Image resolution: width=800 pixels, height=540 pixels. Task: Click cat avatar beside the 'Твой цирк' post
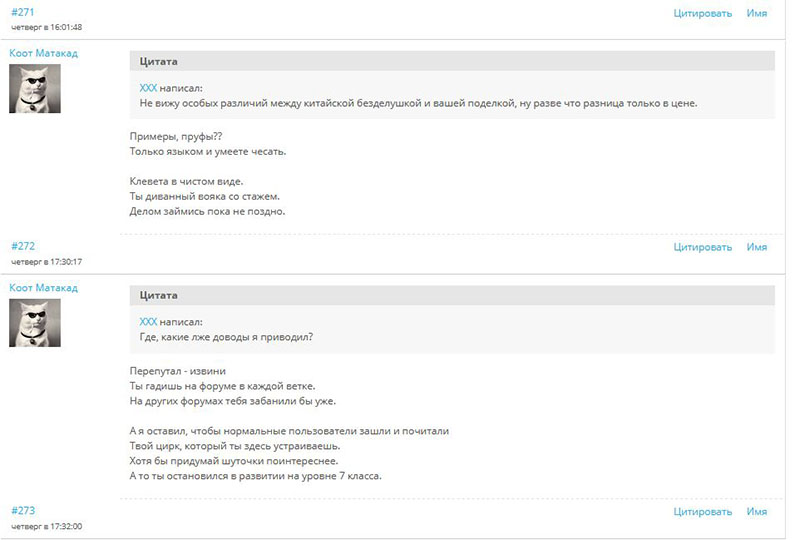click(35, 323)
